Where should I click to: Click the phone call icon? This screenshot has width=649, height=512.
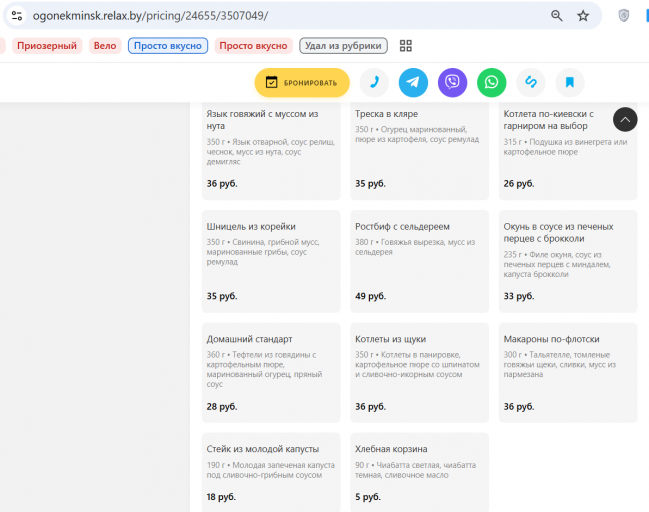(x=374, y=83)
